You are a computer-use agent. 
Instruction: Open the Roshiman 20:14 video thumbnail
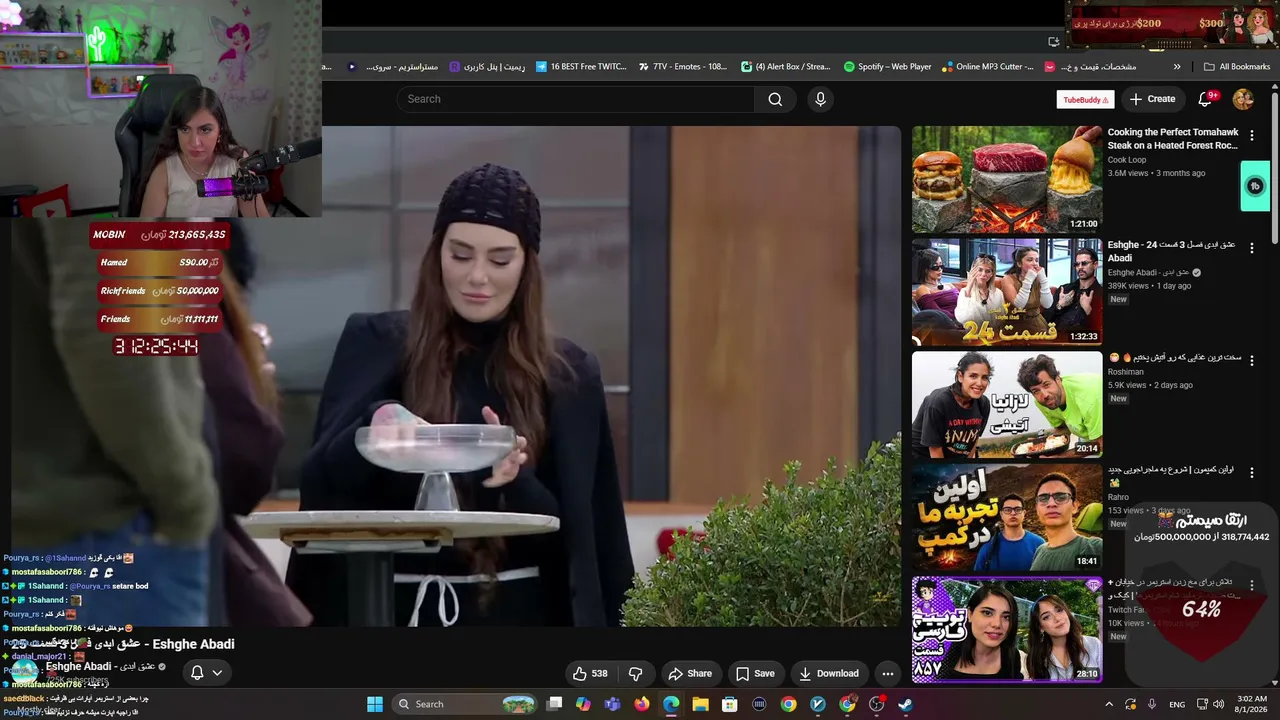[x=1007, y=404]
